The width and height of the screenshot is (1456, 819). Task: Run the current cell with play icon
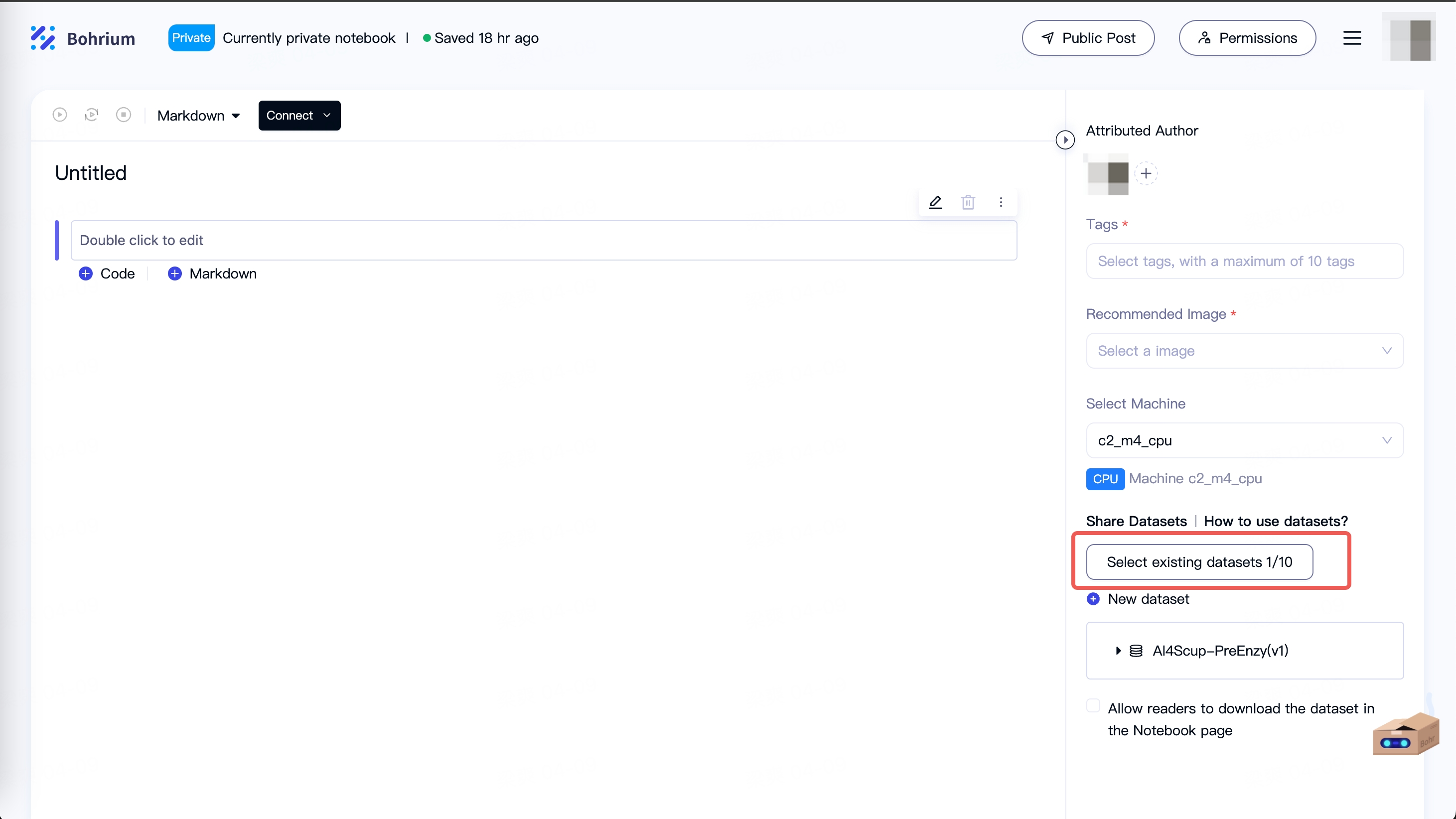(x=60, y=115)
